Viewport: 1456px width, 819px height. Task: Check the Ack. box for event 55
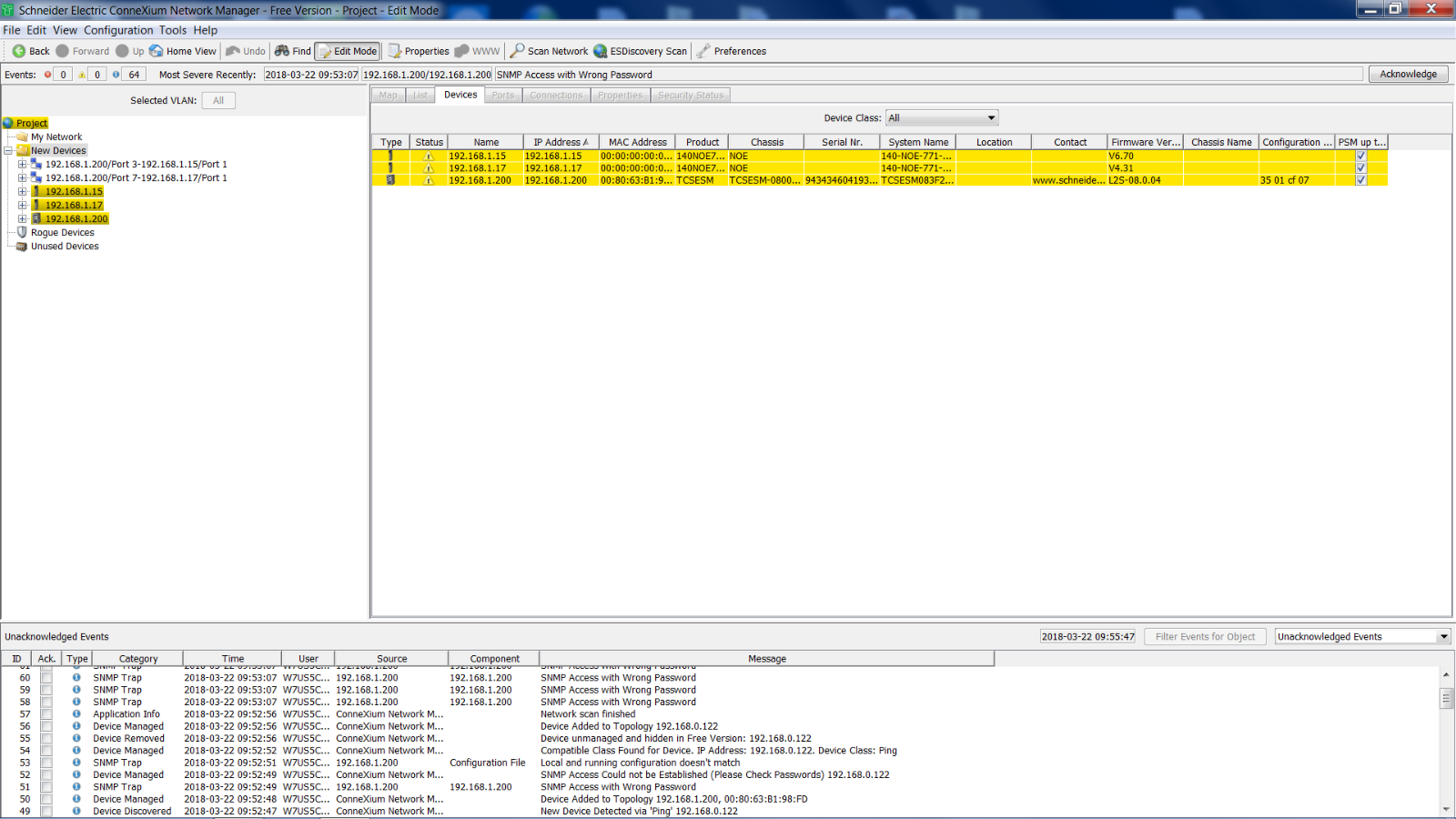coord(46,739)
